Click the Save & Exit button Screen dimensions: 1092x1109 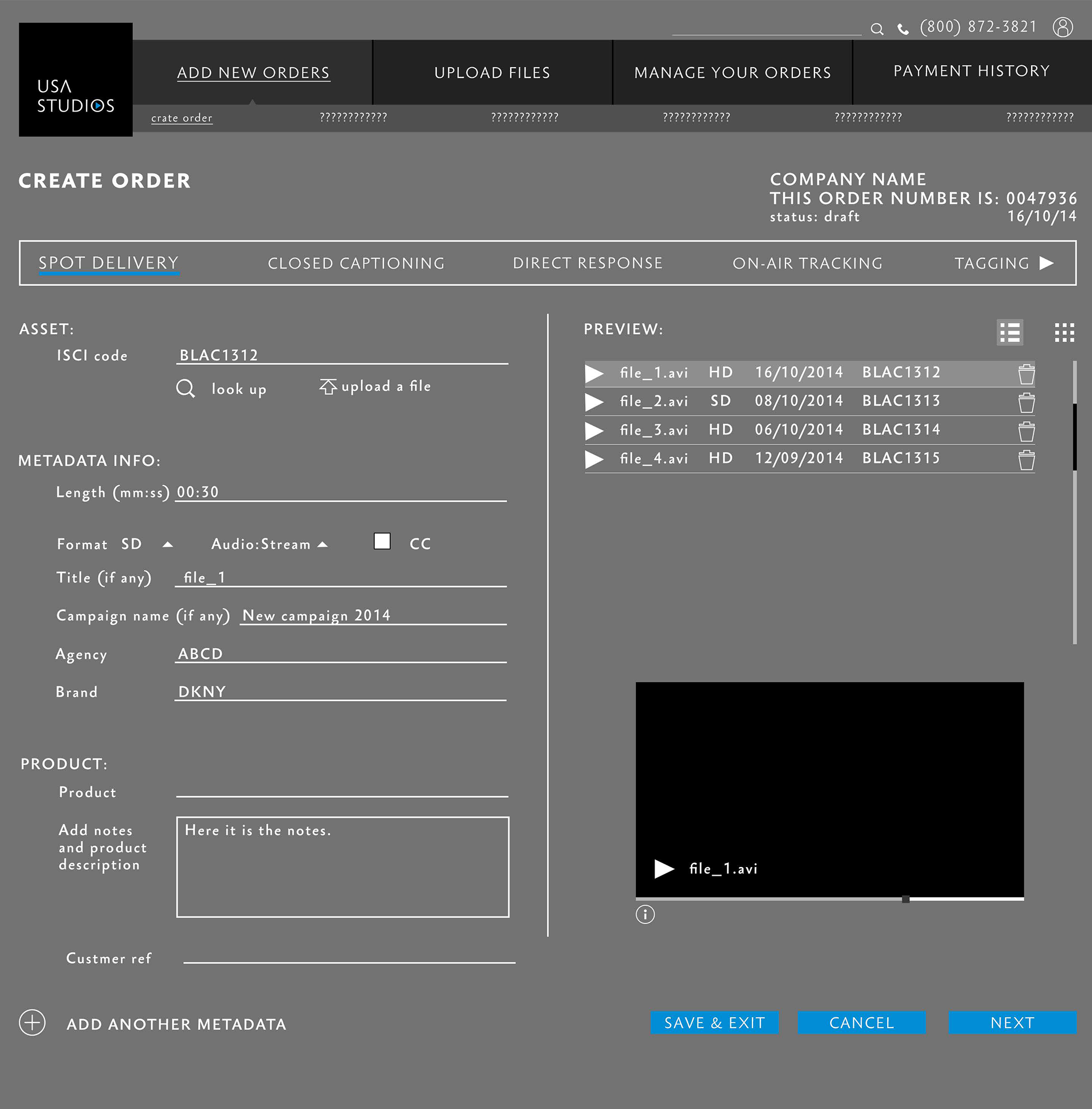(714, 1023)
